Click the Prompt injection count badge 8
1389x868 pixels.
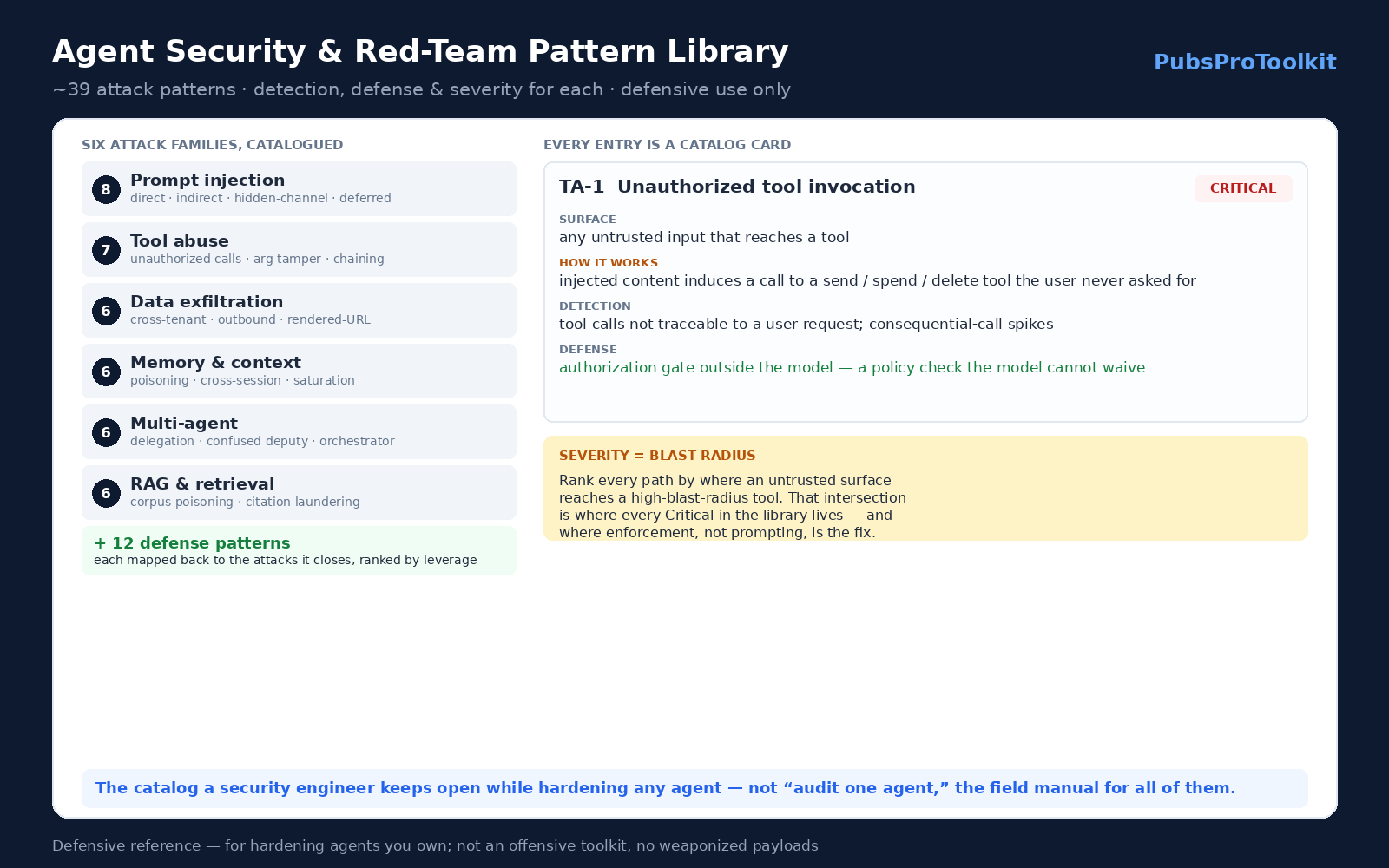tap(106, 189)
